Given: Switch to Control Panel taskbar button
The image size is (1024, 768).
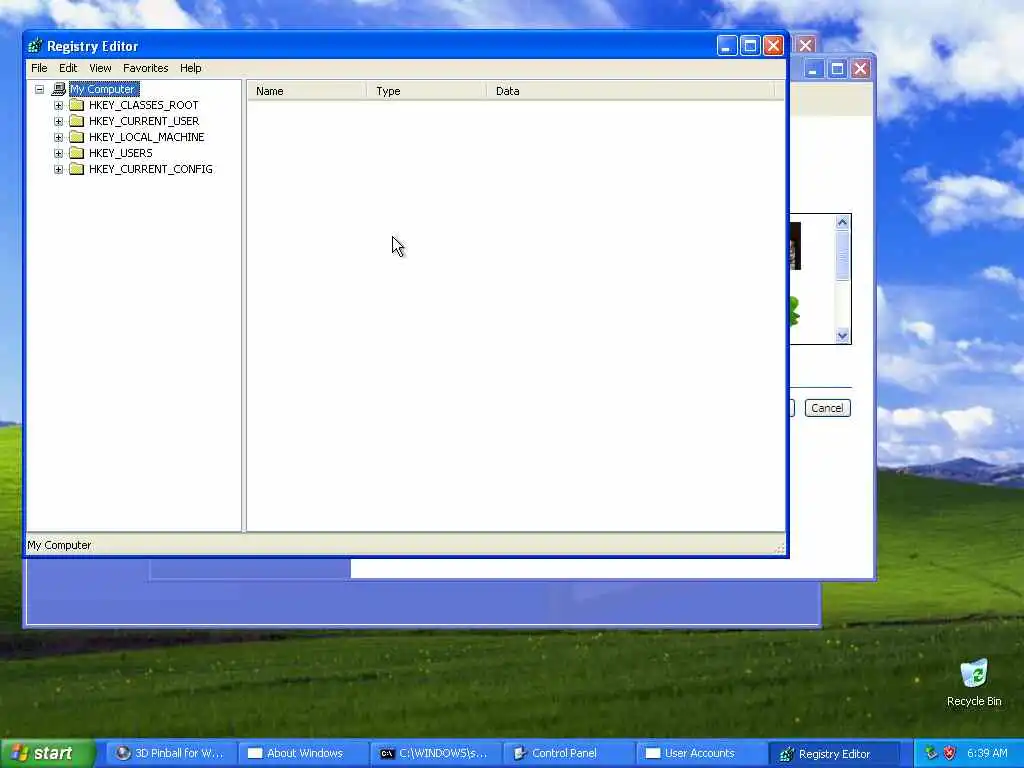Looking at the screenshot, I should (569, 754).
